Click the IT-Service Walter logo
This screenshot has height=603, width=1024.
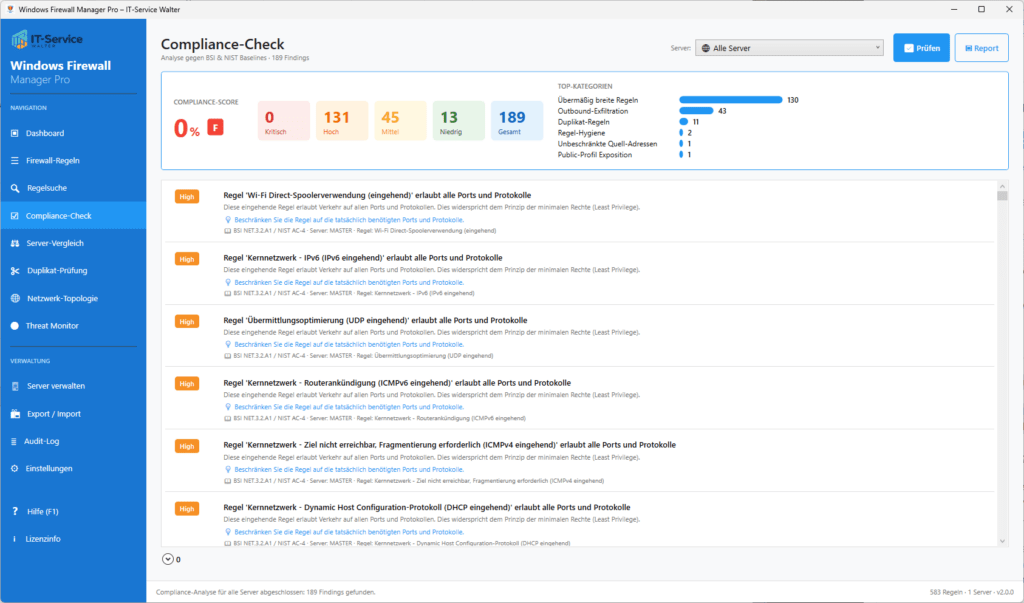click(x=47, y=39)
